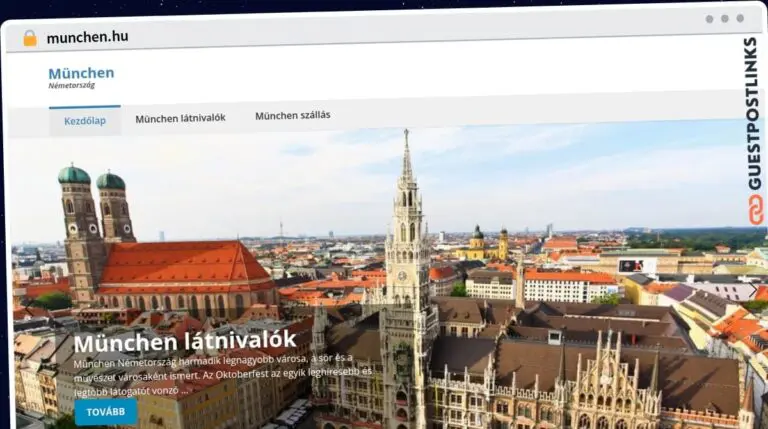Click the middle gray window control dot
This screenshot has width=768, height=429.
[x=725, y=19]
